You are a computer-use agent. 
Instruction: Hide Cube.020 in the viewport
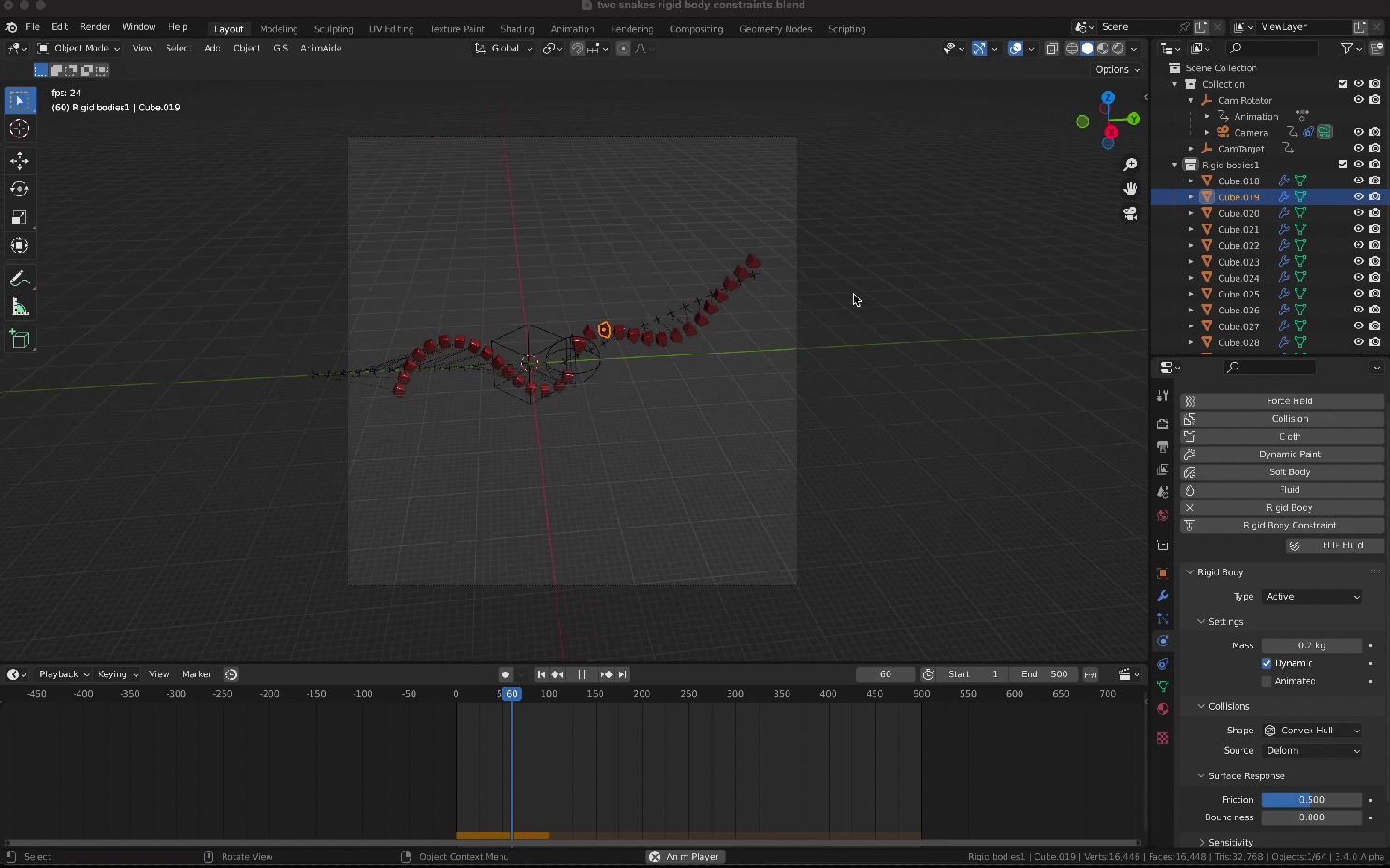tap(1358, 212)
